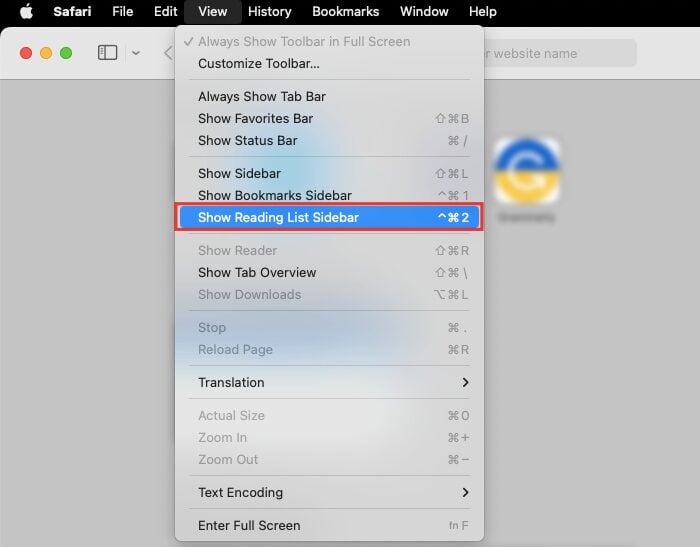Expand the tab group dropdown arrow

[136, 53]
